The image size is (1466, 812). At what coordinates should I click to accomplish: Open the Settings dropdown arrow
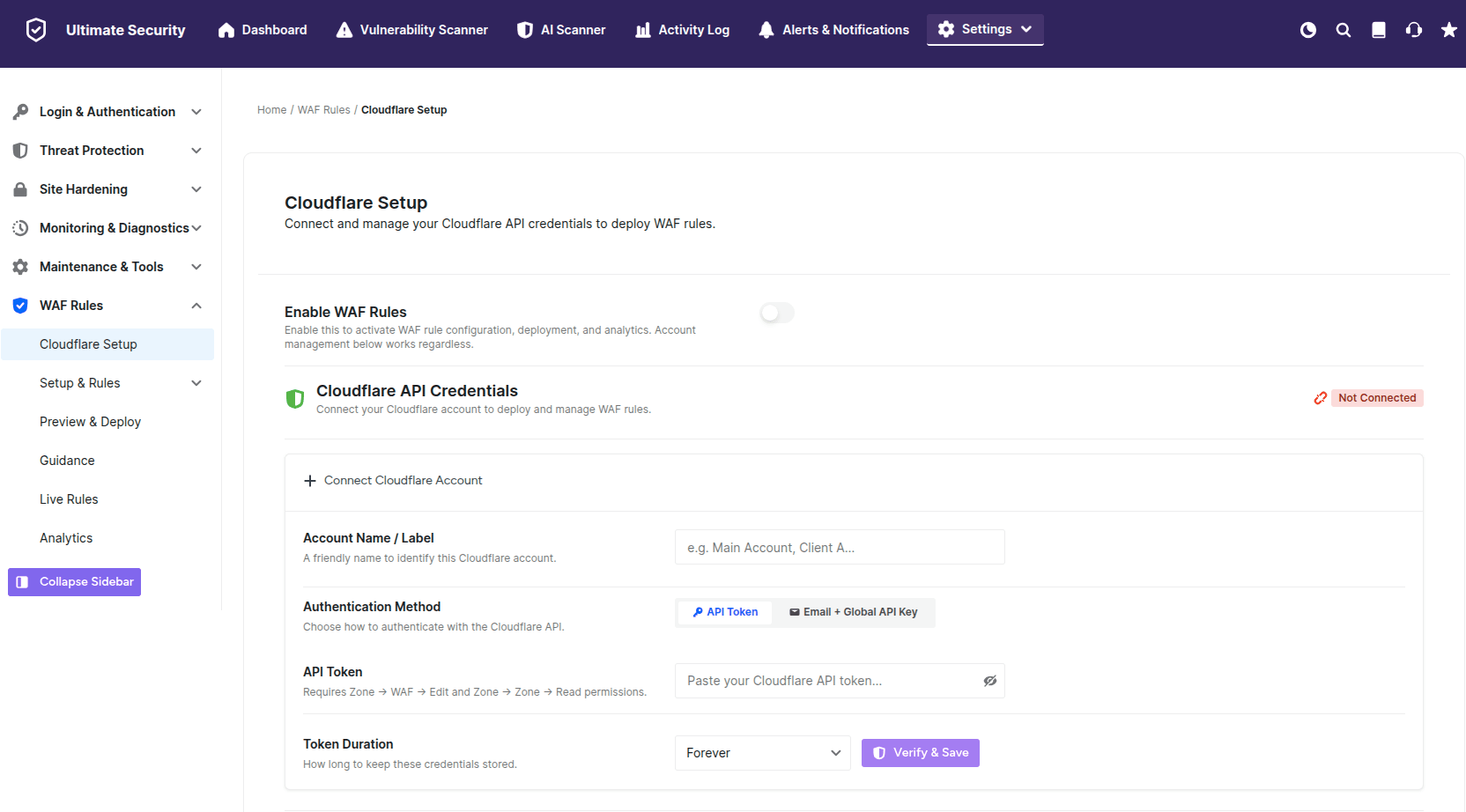1026,29
